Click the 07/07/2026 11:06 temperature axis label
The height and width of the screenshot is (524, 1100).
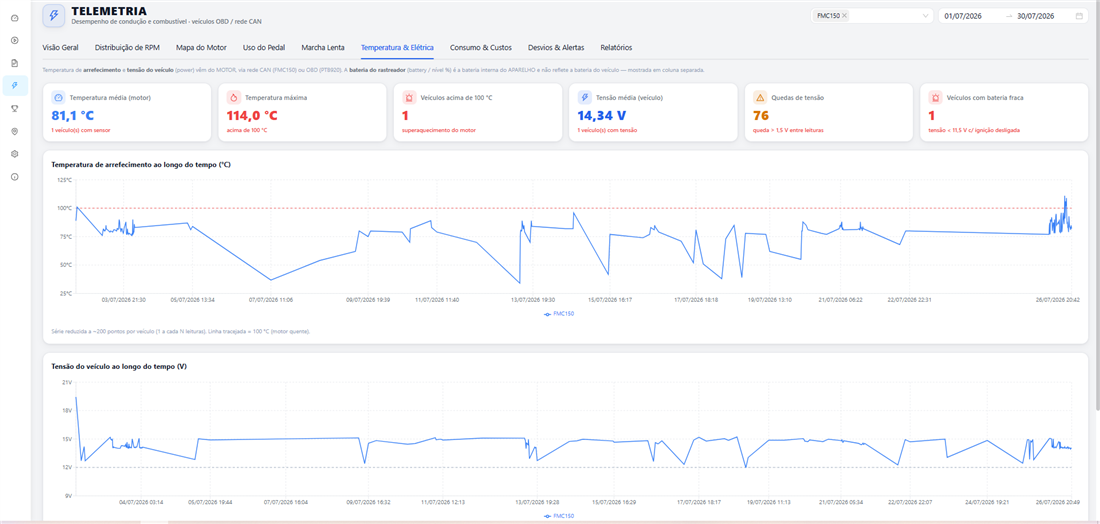[271, 300]
